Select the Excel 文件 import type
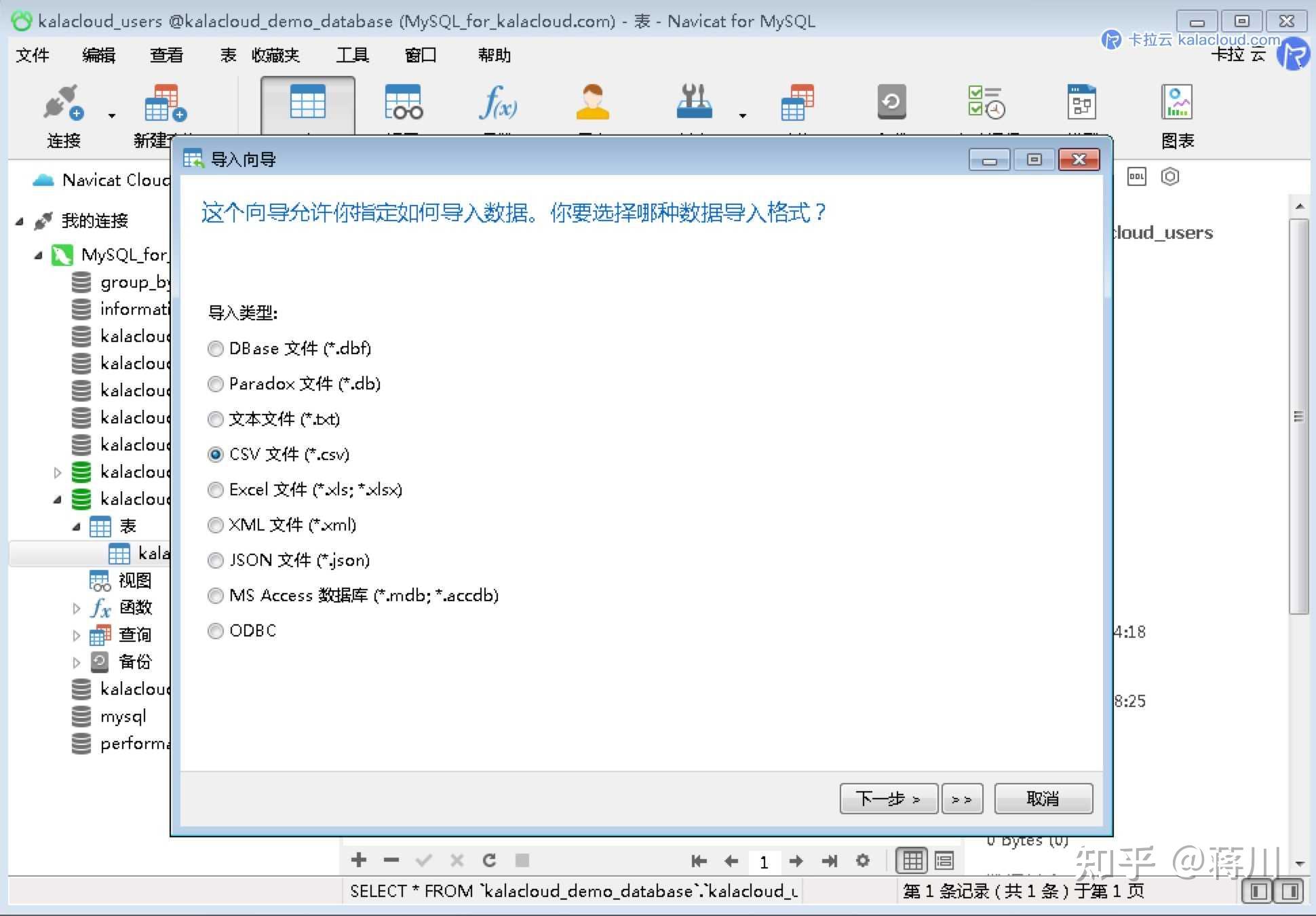Image resolution: width=1316 pixels, height=916 pixels. (215, 489)
